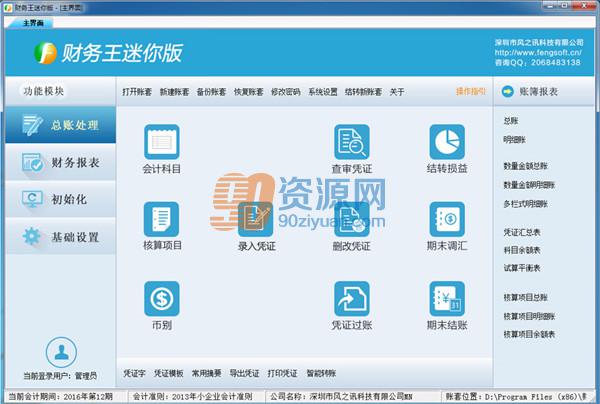Open the 总账 report
Screen dimensions: 600x404
click(x=511, y=121)
